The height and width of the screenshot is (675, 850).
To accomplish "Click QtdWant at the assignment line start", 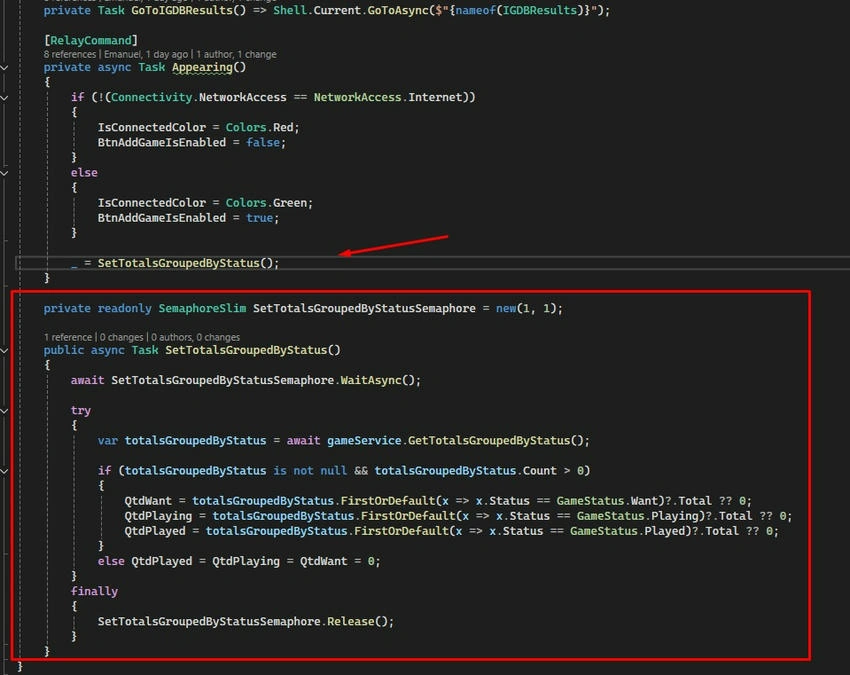I will [148, 501].
